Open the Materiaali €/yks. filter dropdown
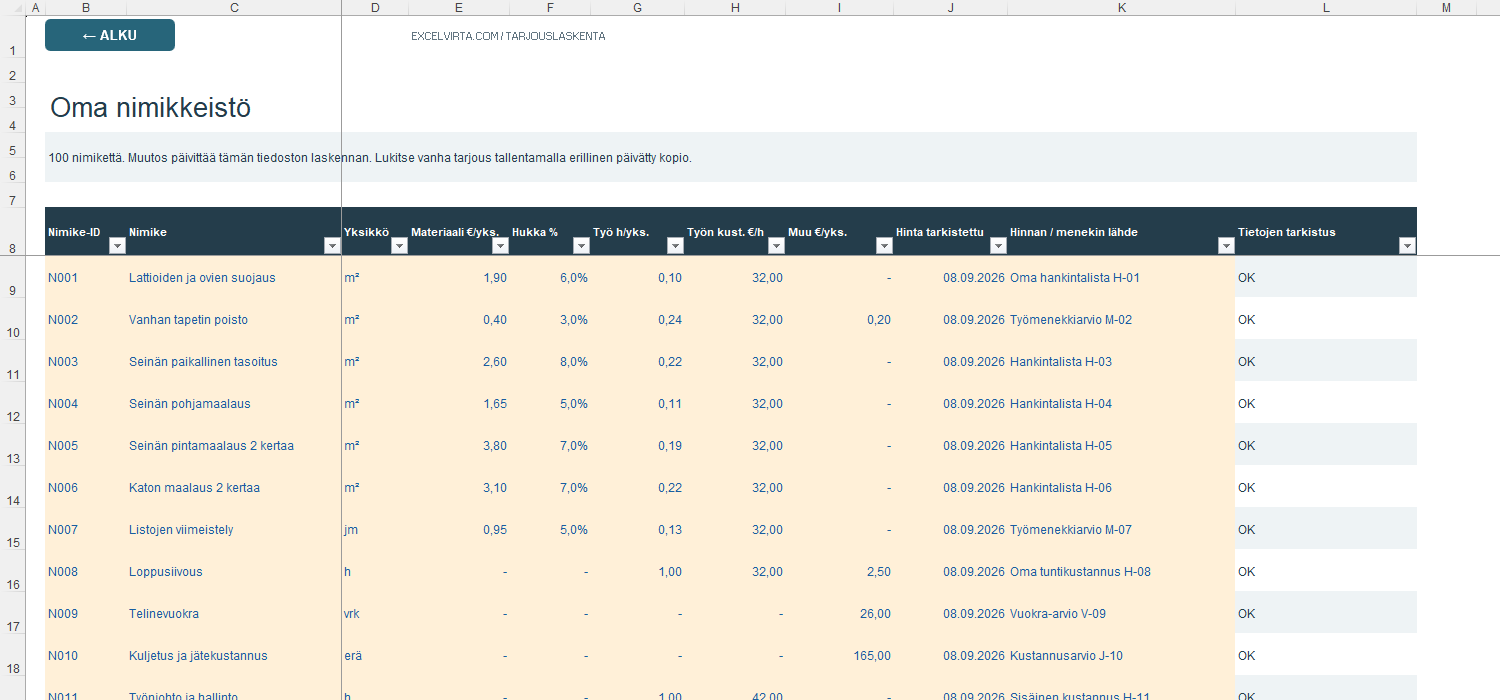 pyautogui.click(x=500, y=246)
